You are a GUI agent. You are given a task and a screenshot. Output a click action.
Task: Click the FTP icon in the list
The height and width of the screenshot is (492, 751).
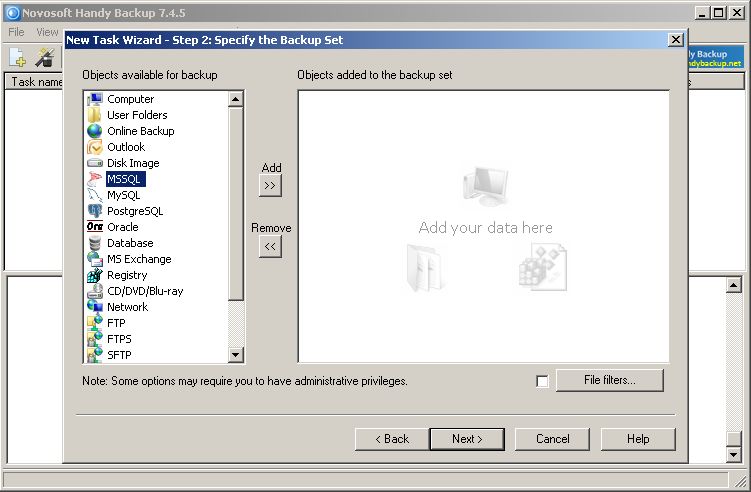point(95,323)
